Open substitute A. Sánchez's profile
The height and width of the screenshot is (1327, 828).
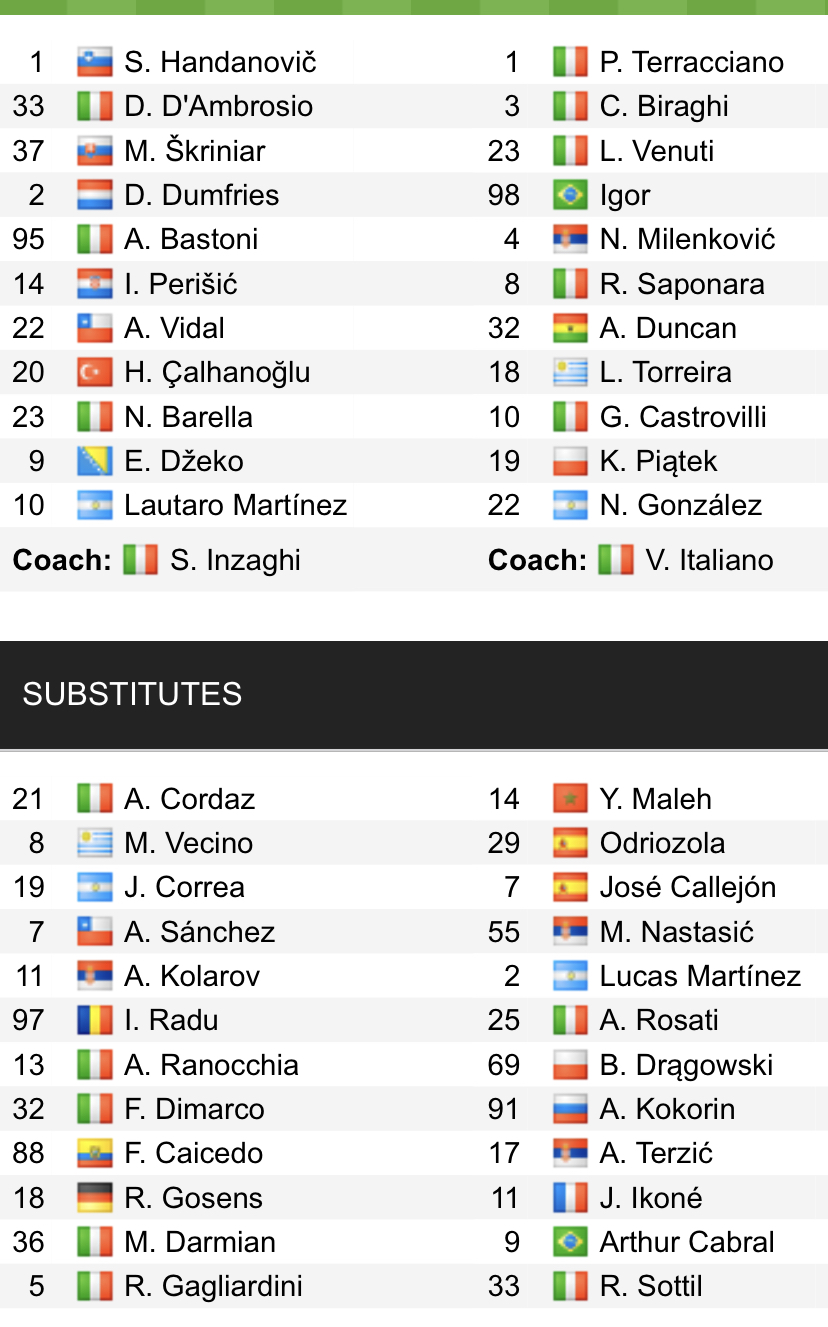pos(199,933)
